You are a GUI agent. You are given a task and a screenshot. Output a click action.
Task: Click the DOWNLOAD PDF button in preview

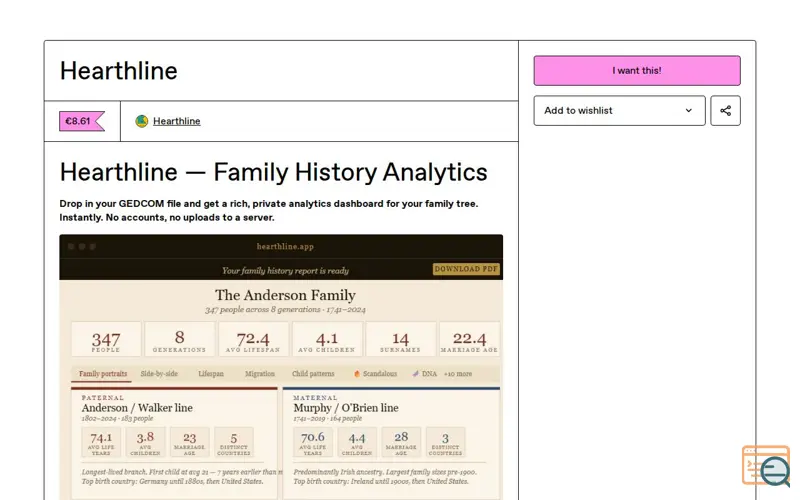[x=466, y=269]
